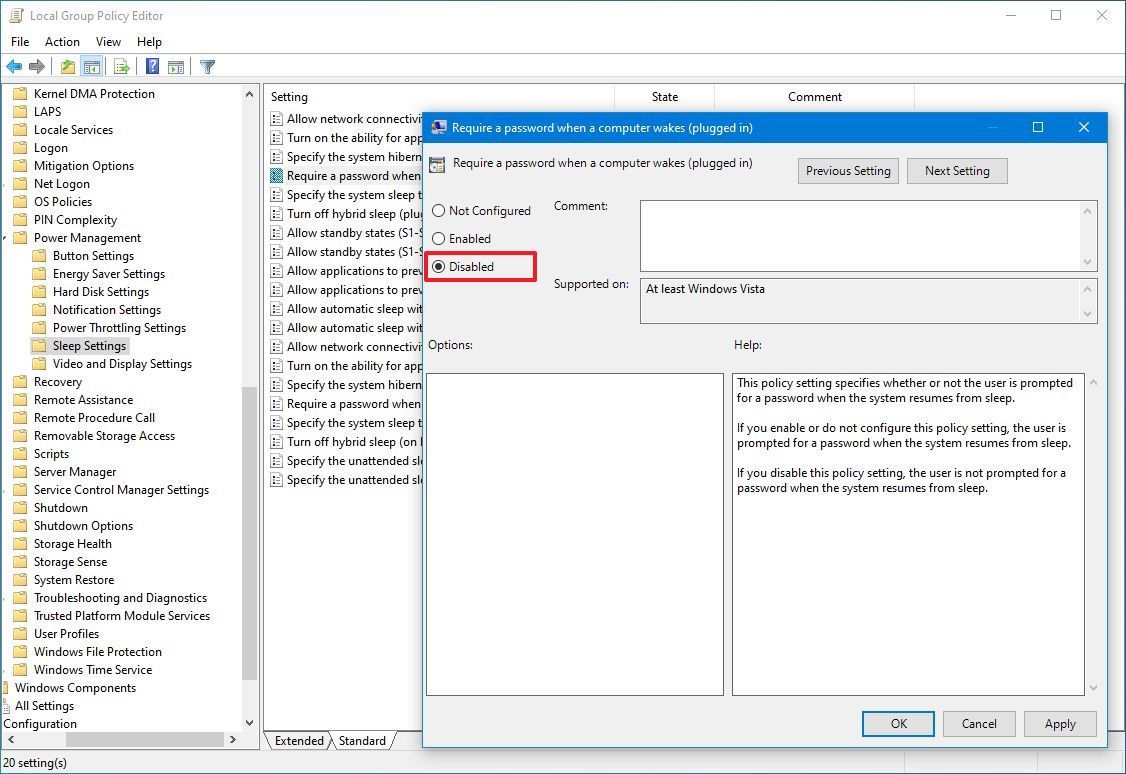The width and height of the screenshot is (1126, 774).
Task: Open the Filter options funnel icon
Action: [x=207, y=66]
